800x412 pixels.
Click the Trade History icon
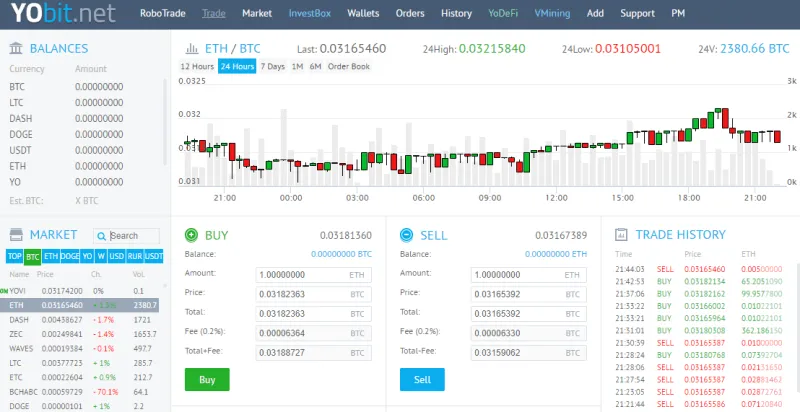pyautogui.click(x=621, y=235)
